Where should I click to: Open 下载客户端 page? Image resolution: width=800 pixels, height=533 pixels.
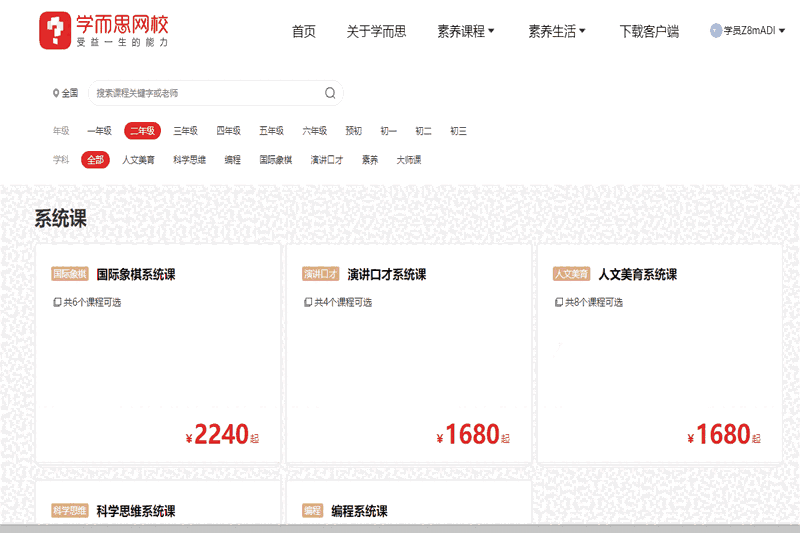(x=649, y=31)
